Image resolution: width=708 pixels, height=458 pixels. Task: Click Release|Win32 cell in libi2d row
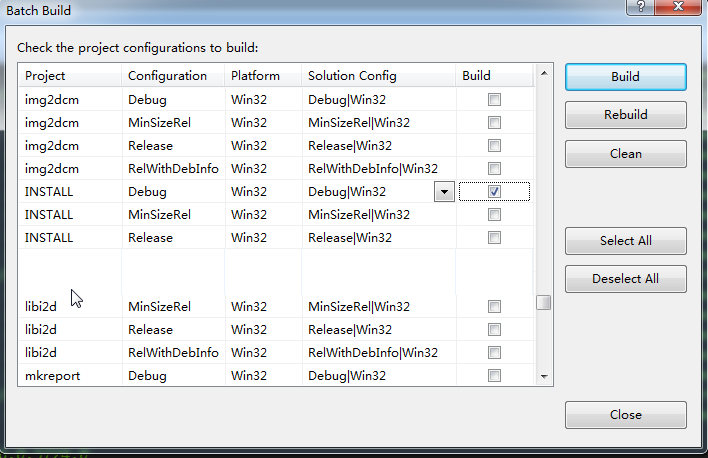coord(379,330)
